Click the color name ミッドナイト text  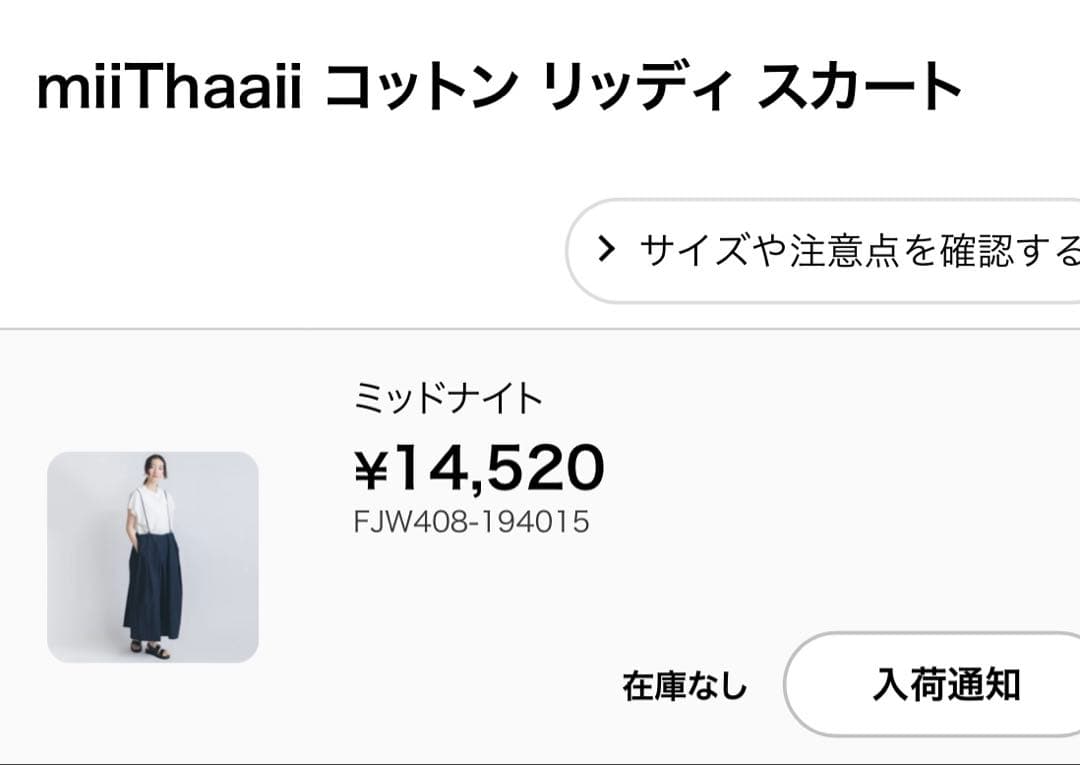point(449,396)
